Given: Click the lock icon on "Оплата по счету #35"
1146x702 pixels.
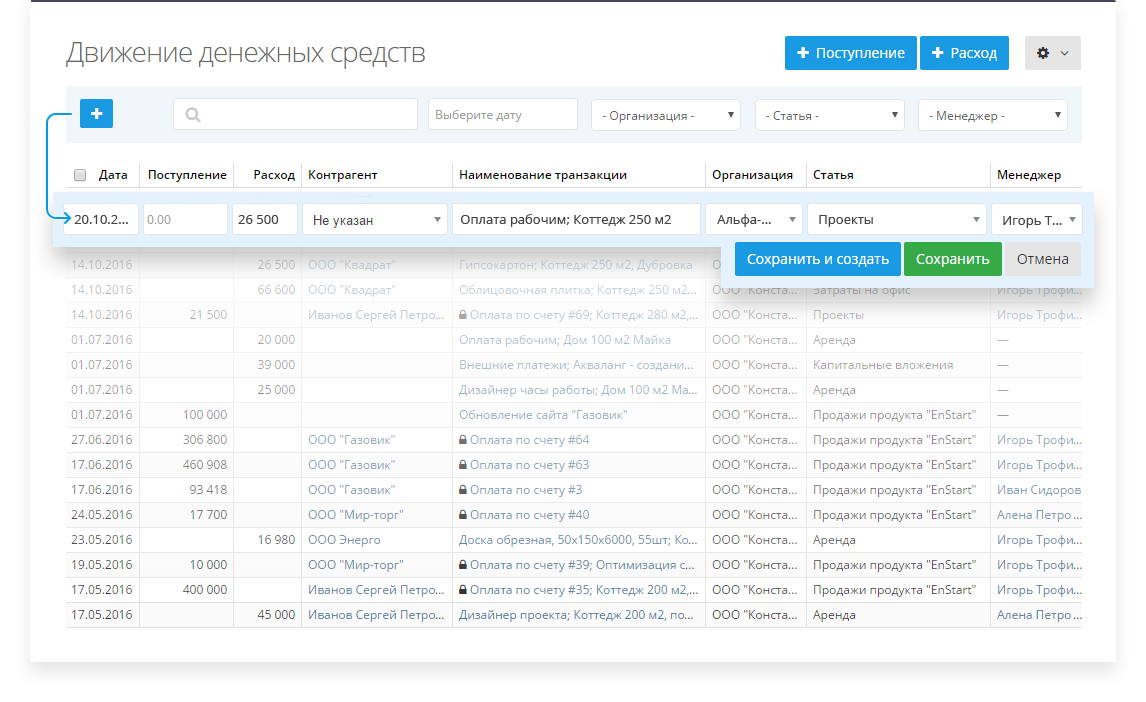Looking at the screenshot, I should pyautogui.click(x=463, y=589).
